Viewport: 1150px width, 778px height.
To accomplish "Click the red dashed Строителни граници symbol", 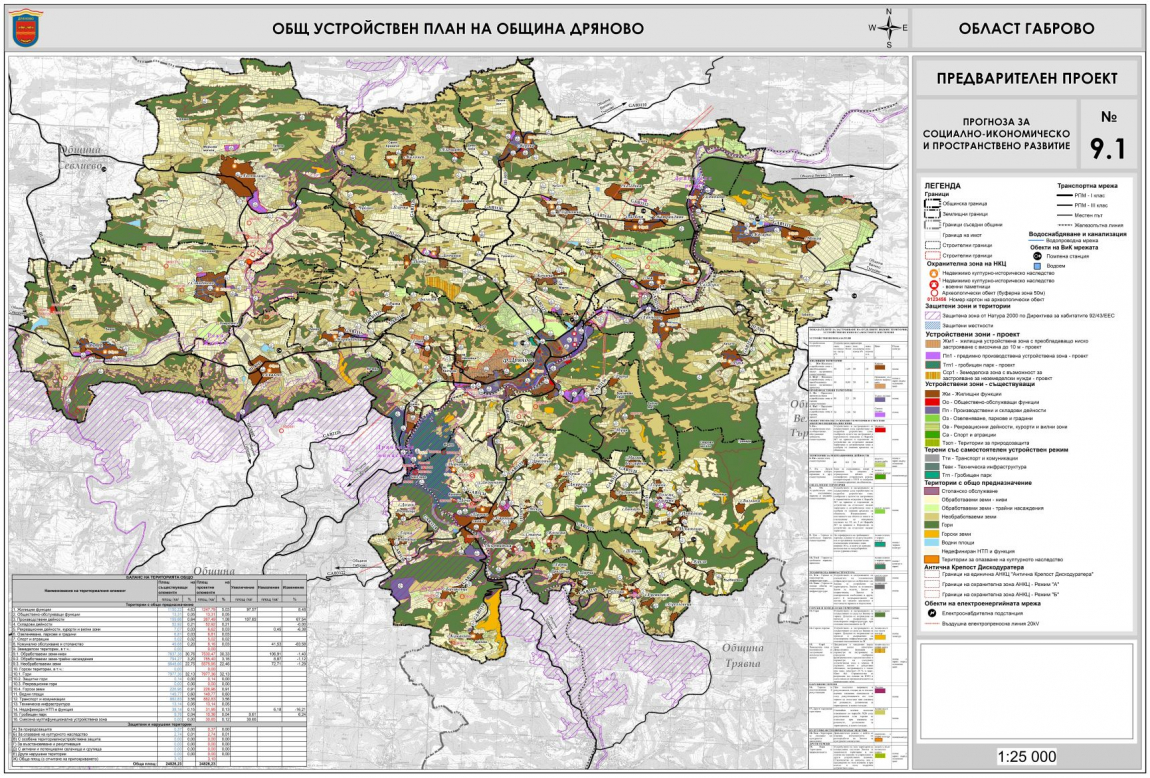I will tap(933, 255).
